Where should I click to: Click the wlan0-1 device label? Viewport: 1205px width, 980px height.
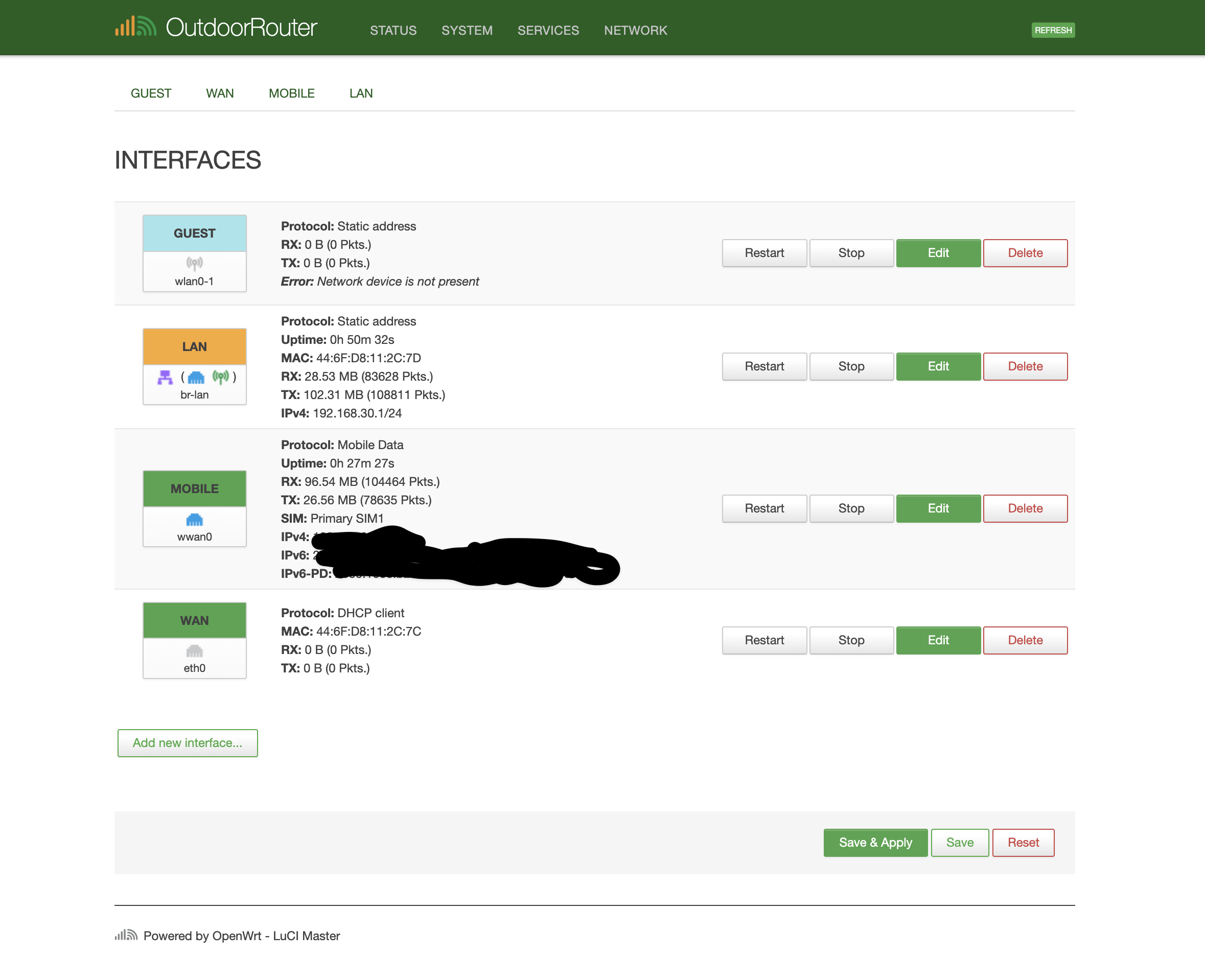point(194,281)
